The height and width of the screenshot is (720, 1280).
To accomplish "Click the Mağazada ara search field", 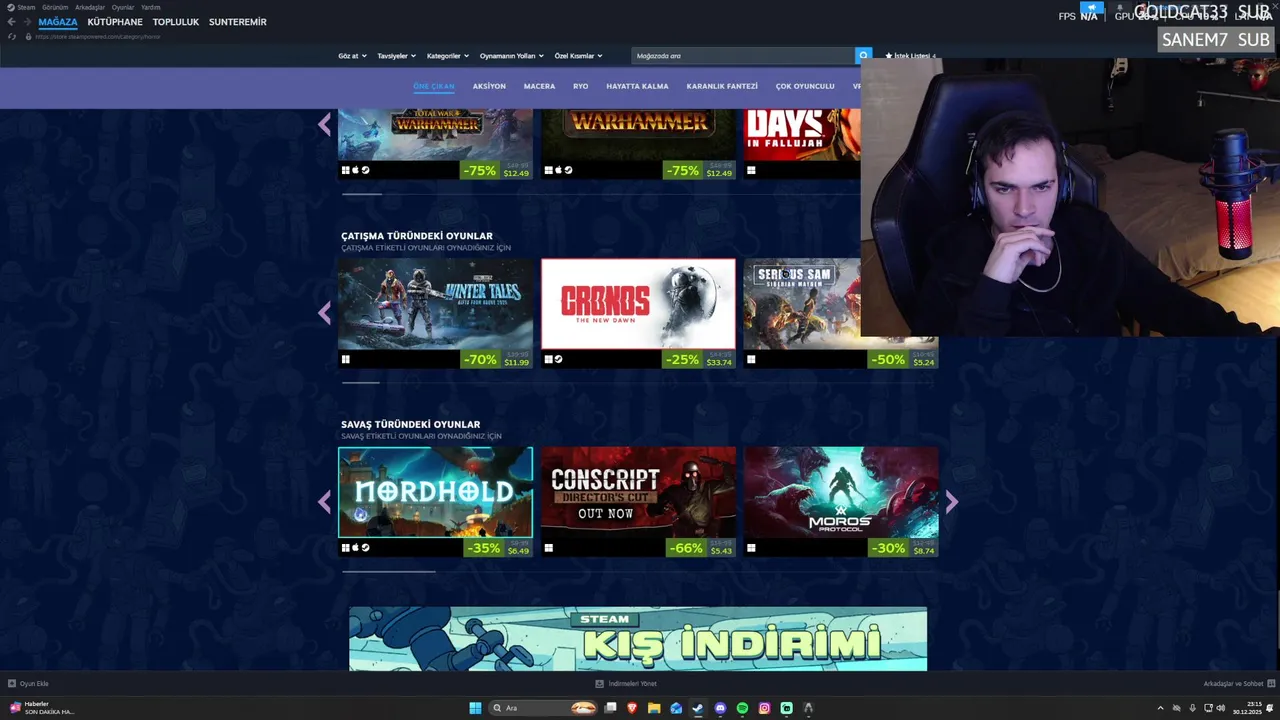I will click(x=744, y=56).
